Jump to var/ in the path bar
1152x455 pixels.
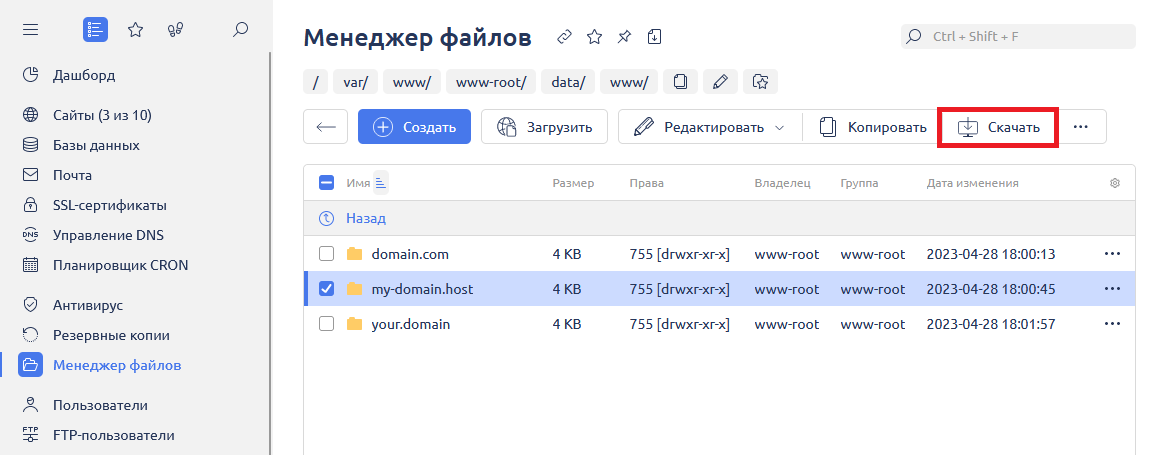click(355, 82)
